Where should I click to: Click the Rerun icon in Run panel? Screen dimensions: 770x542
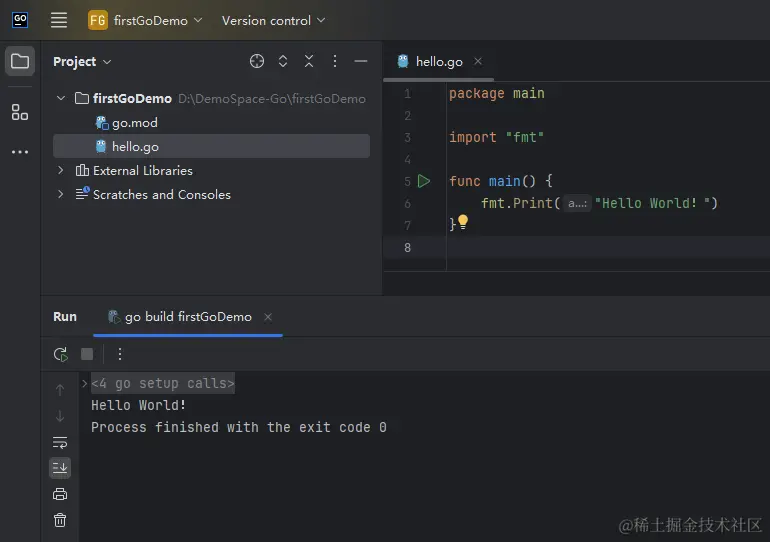pos(61,354)
